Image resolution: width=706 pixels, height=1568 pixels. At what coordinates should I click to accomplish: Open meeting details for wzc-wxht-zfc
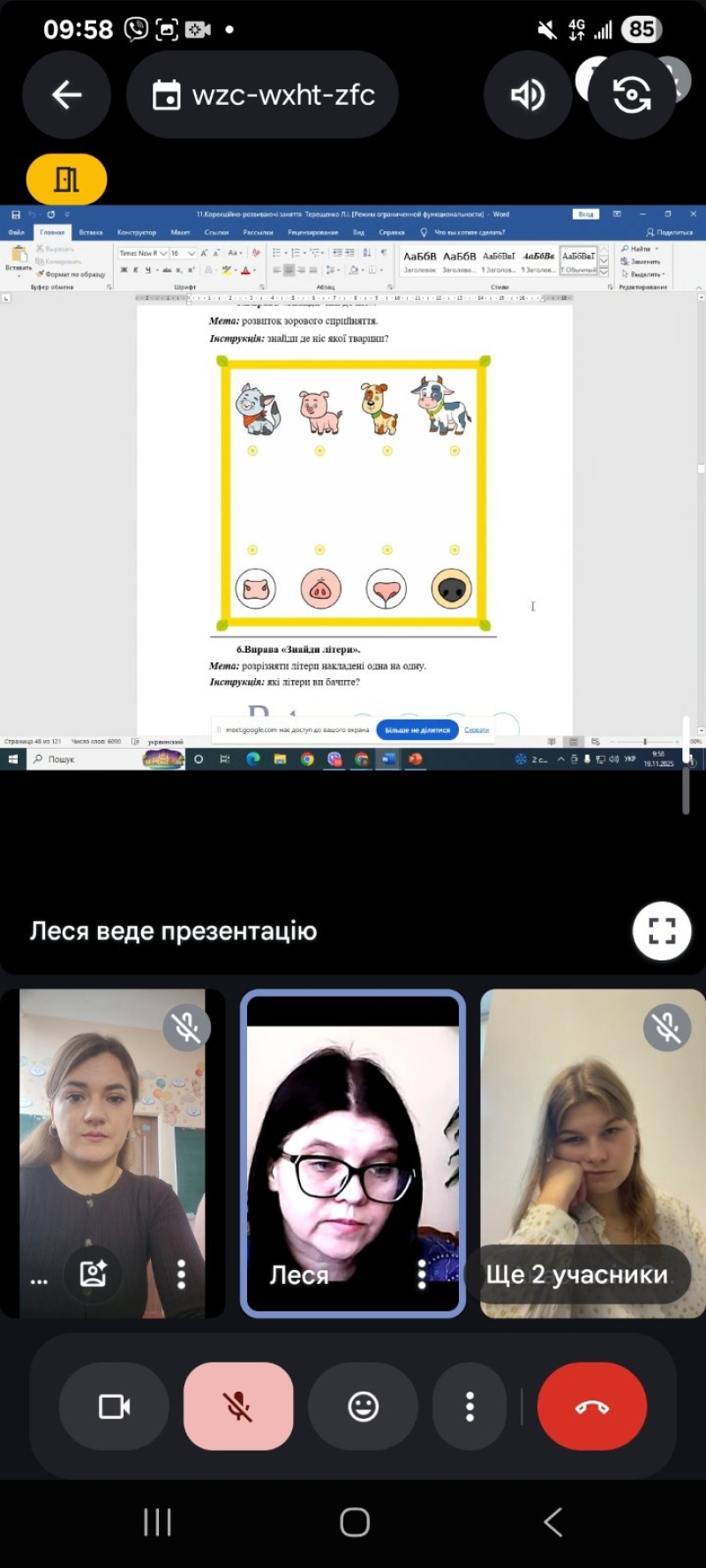(263, 95)
